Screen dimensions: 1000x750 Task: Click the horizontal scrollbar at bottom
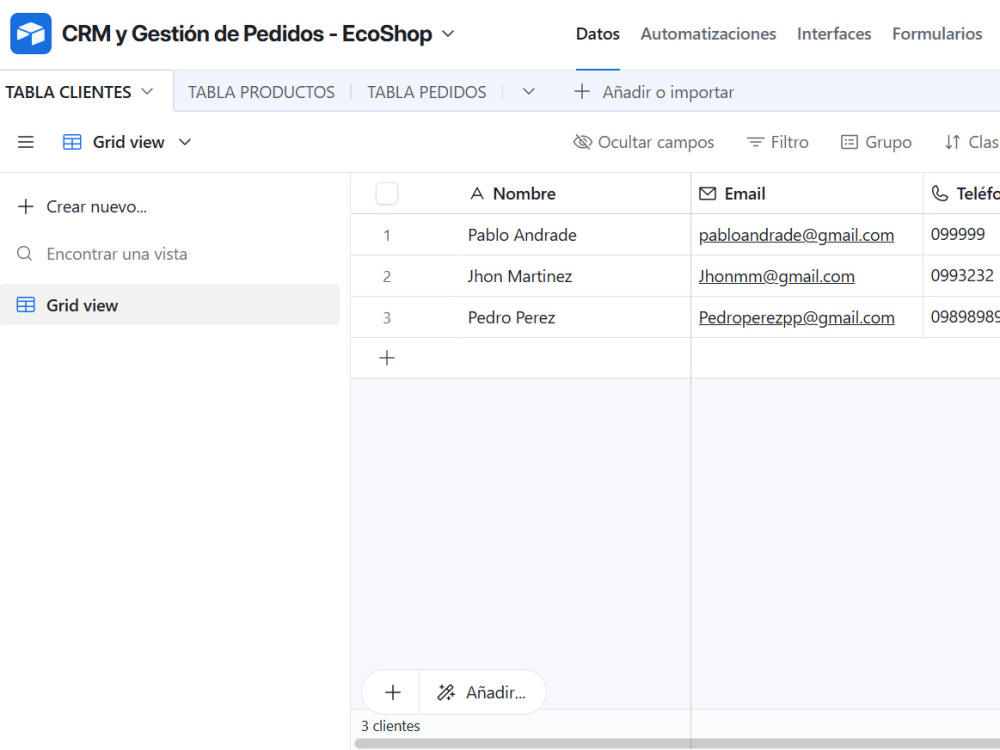pyautogui.click(x=677, y=744)
